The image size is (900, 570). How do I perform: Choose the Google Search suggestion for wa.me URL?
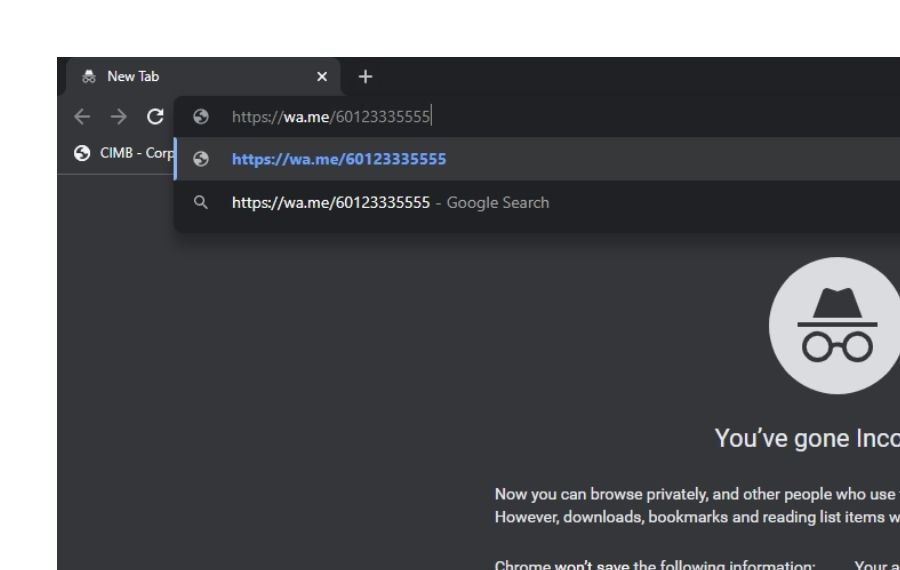click(x=537, y=203)
